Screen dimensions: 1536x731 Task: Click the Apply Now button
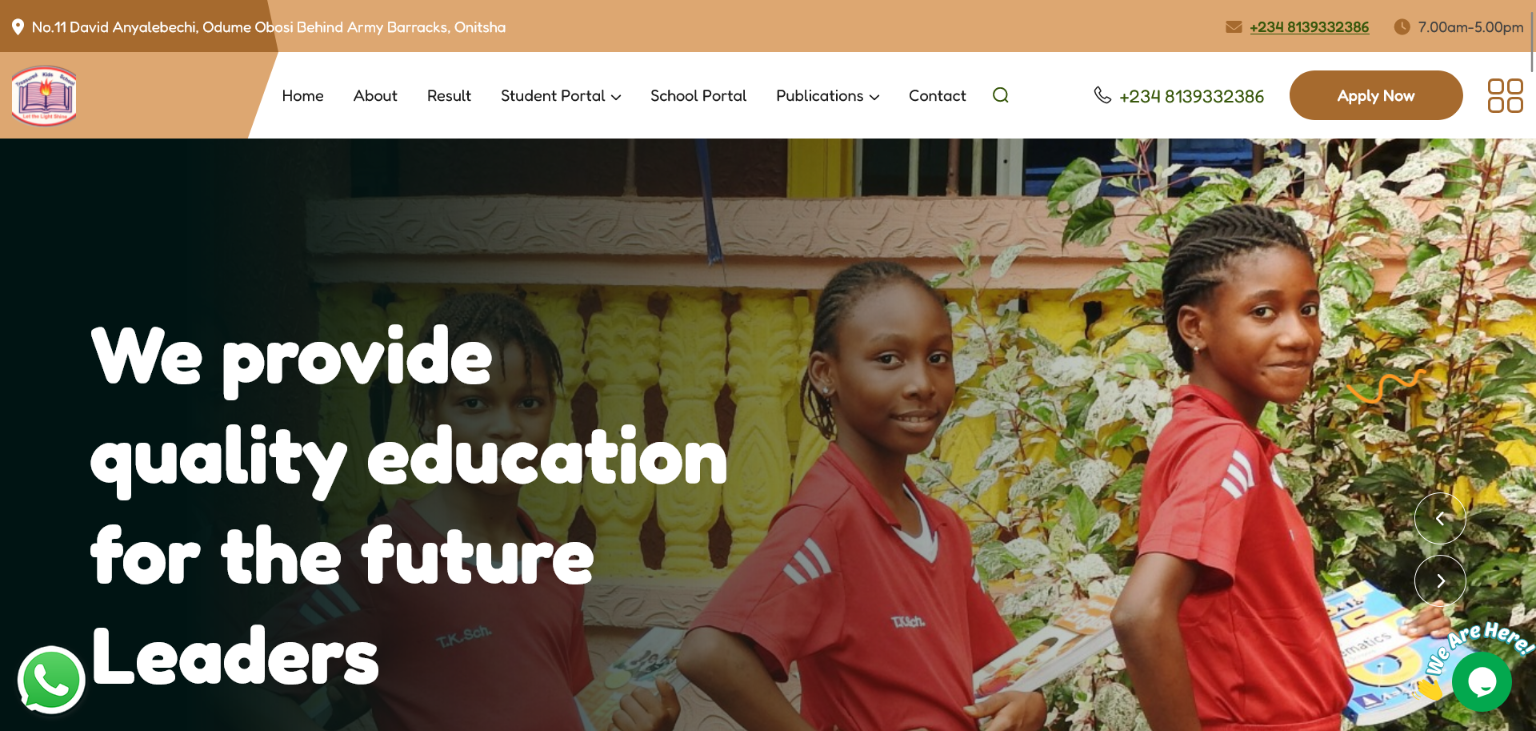click(1376, 95)
